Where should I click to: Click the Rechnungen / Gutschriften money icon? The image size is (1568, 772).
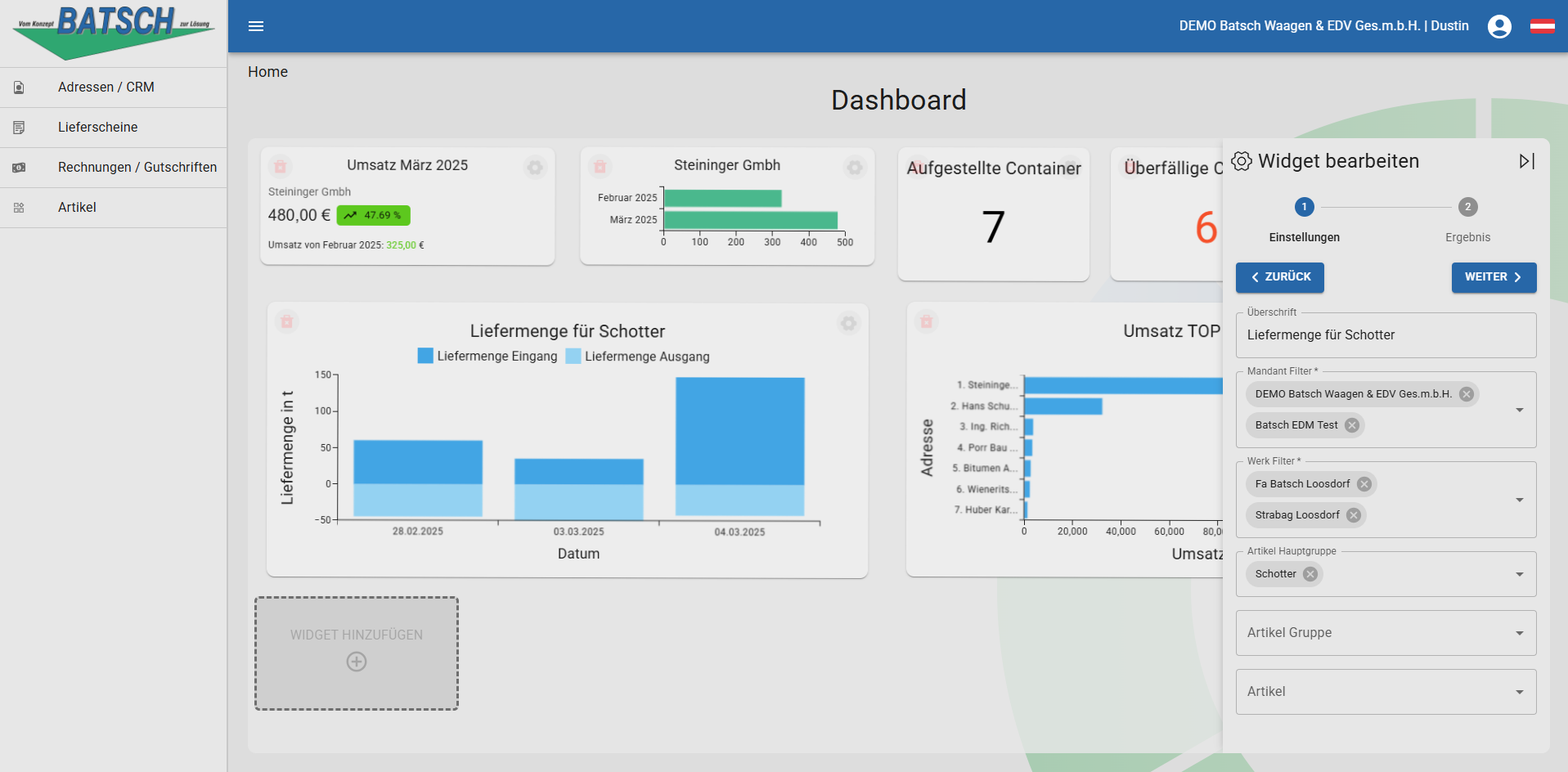[x=19, y=168]
